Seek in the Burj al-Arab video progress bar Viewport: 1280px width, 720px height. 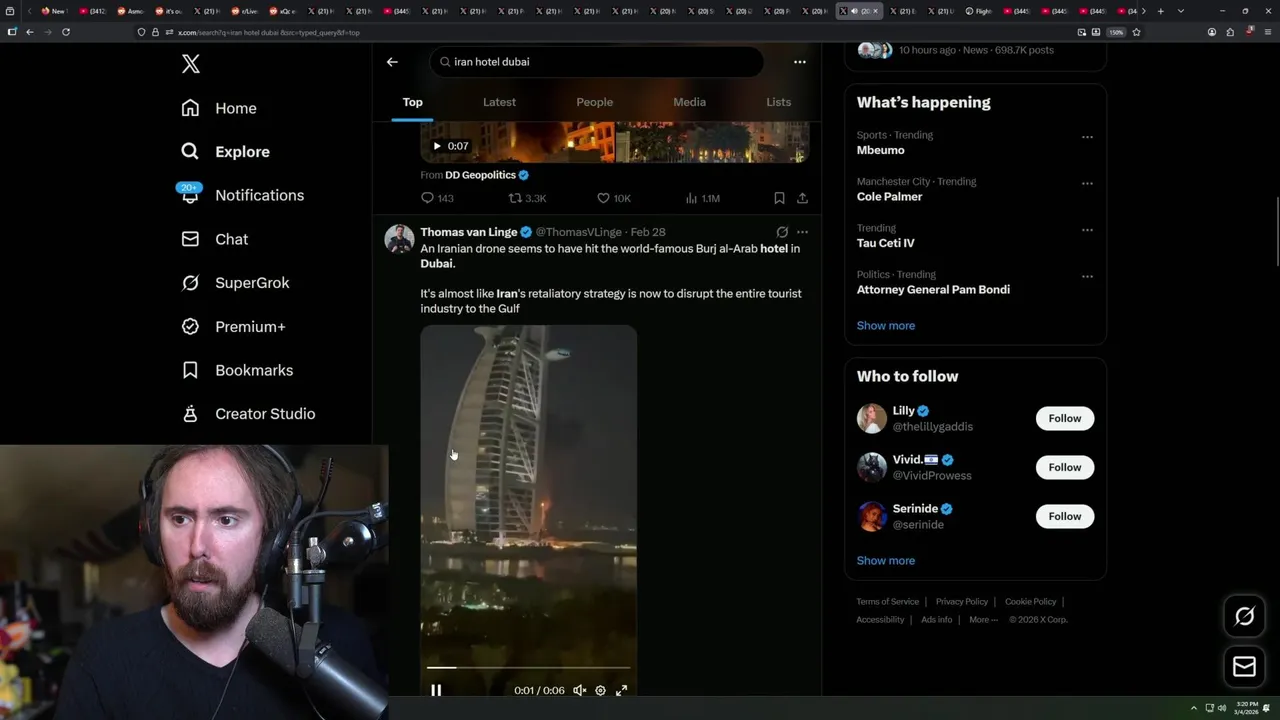pyautogui.click(x=528, y=667)
